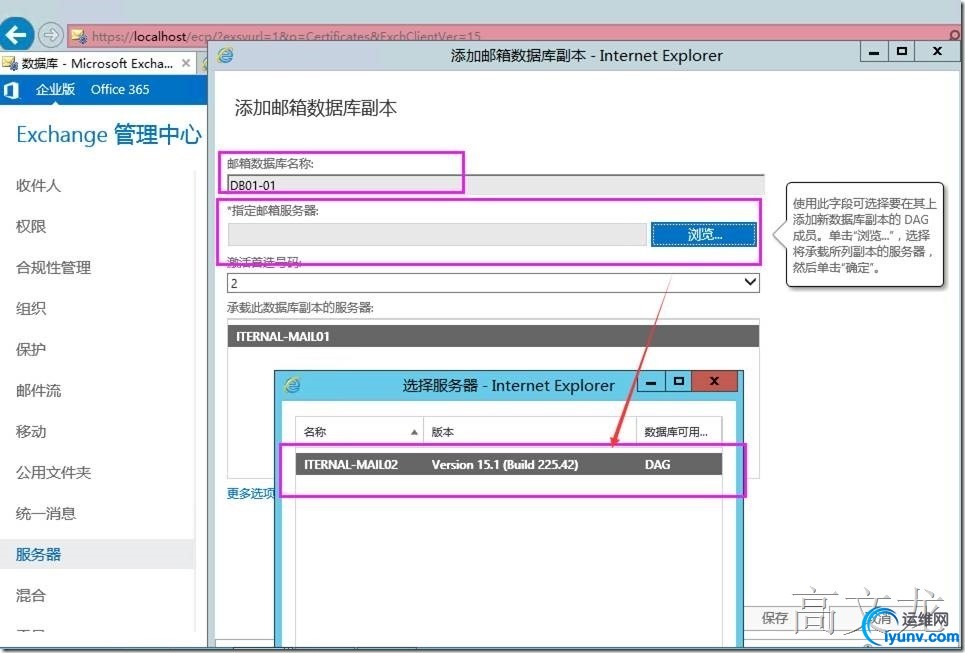Click the Office logo icon in Exchange header
This screenshot has width=965, height=653.
click(x=11, y=90)
